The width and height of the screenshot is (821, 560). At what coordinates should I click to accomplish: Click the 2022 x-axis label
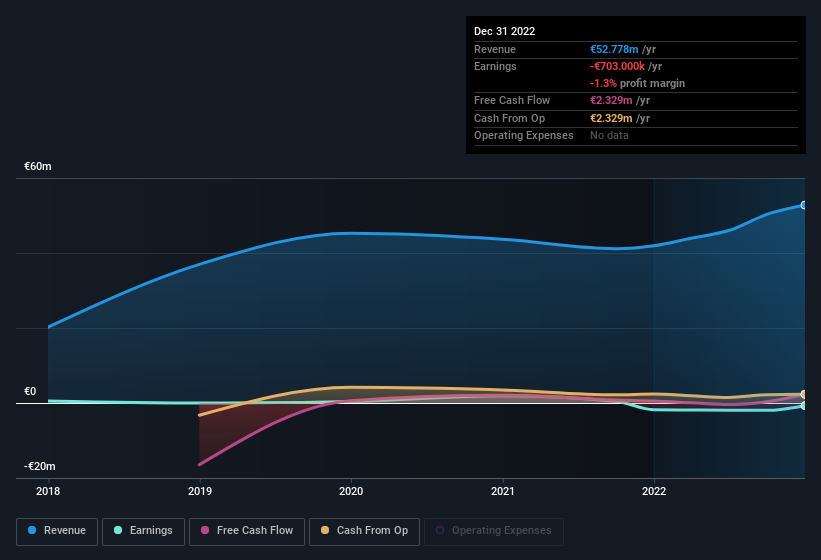(654, 491)
